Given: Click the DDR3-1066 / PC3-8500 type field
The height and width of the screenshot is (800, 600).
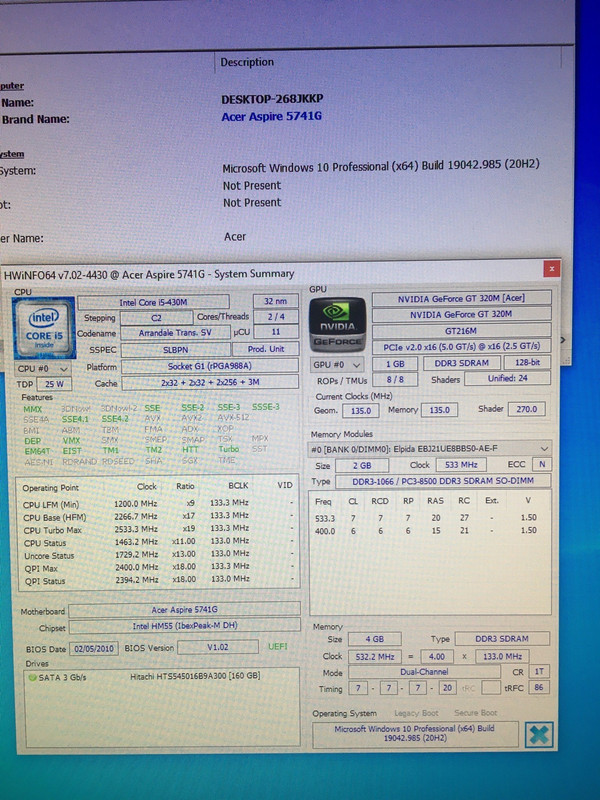Looking at the screenshot, I should pyautogui.click(x=442, y=481).
